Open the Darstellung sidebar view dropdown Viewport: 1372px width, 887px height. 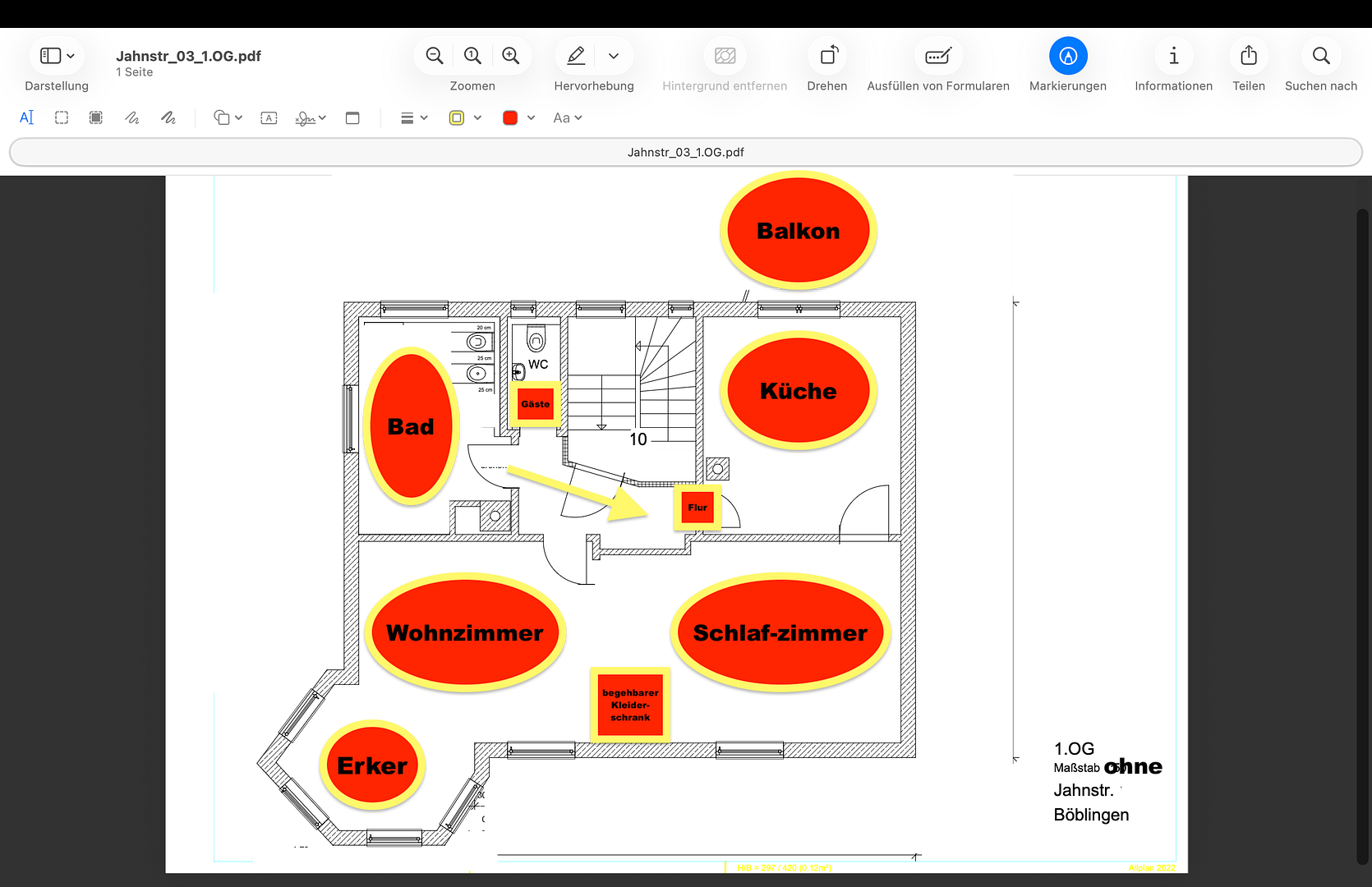pos(58,56)
